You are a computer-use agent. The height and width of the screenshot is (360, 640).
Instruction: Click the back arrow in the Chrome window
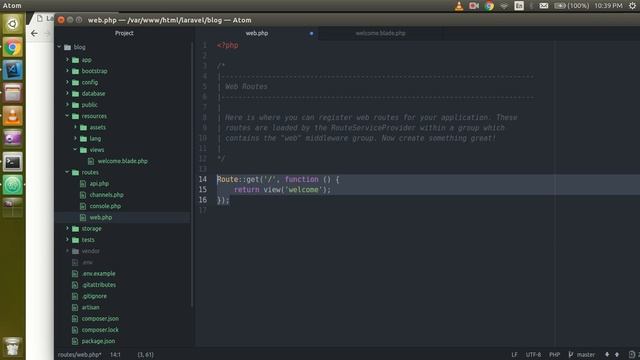(34, 33)
